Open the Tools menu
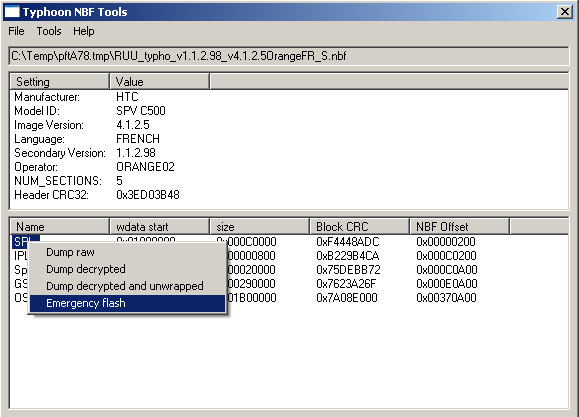Viewport: 579px width, 417px height. pyautogui.click(x=49, y=31)
